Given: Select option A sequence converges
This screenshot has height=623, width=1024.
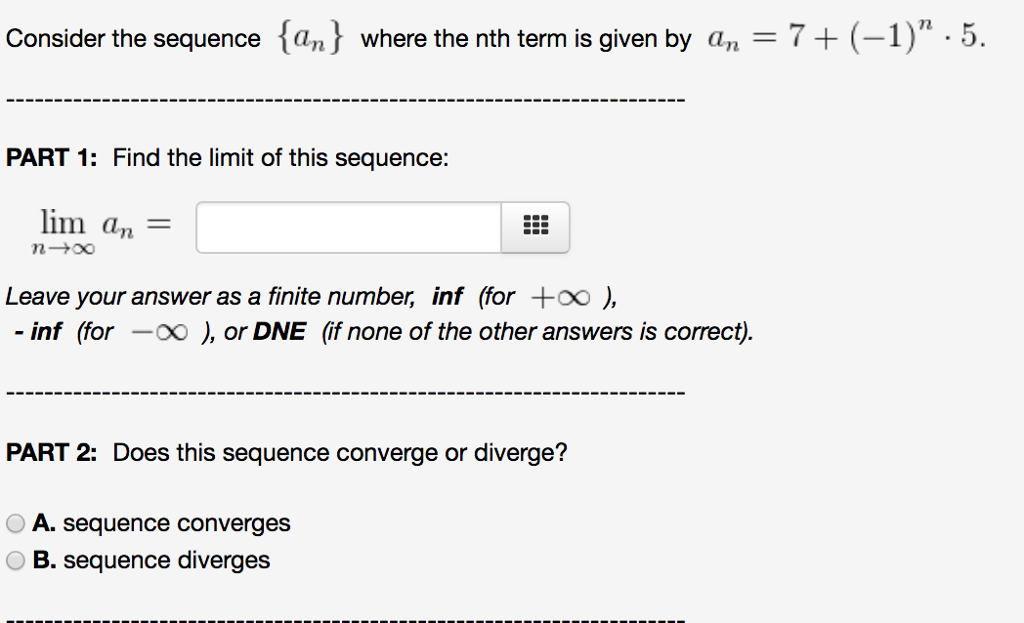Looking at the screenshot, I should (15, 522).
